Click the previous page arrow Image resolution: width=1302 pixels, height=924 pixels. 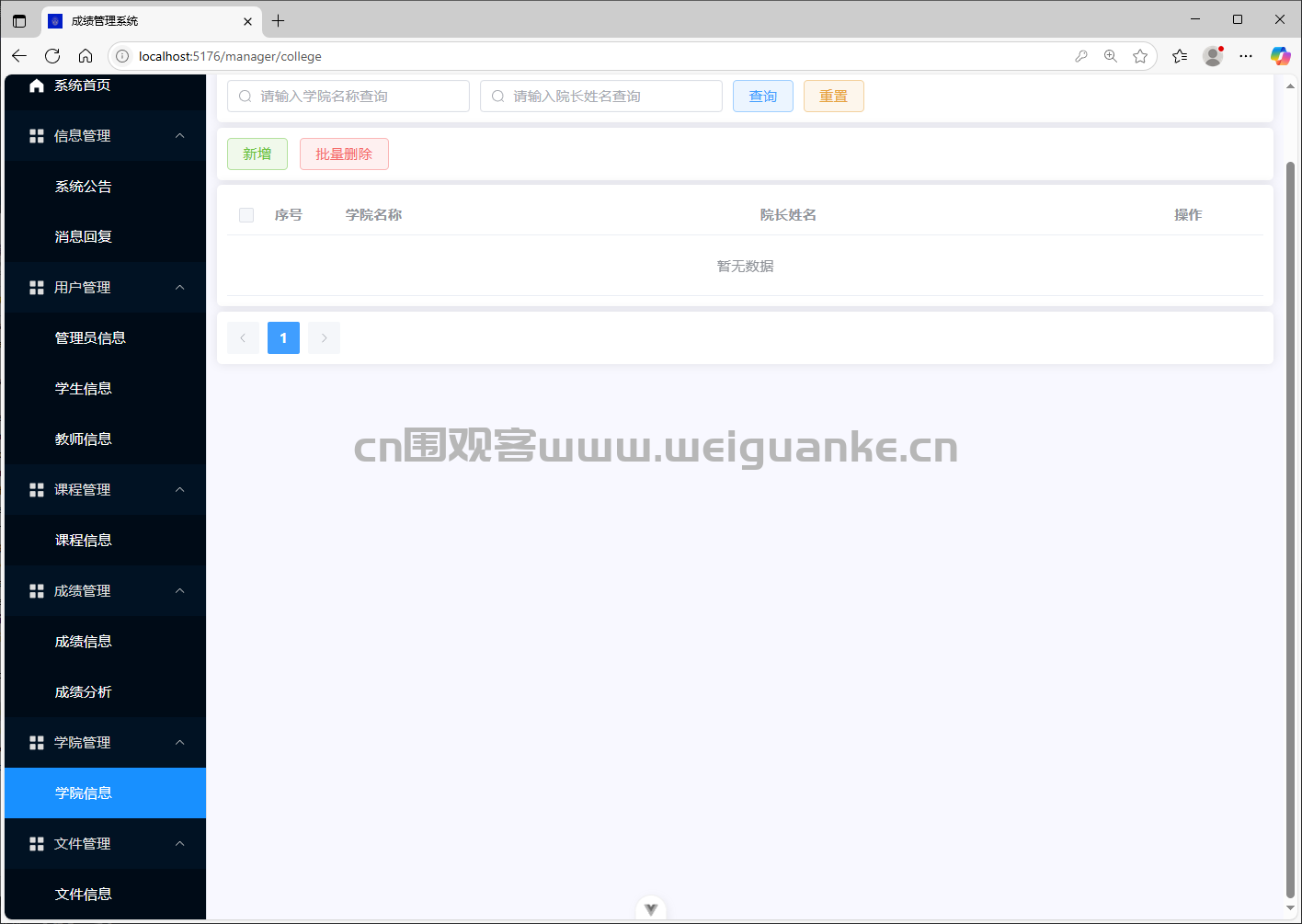click(x=243, y=338)
